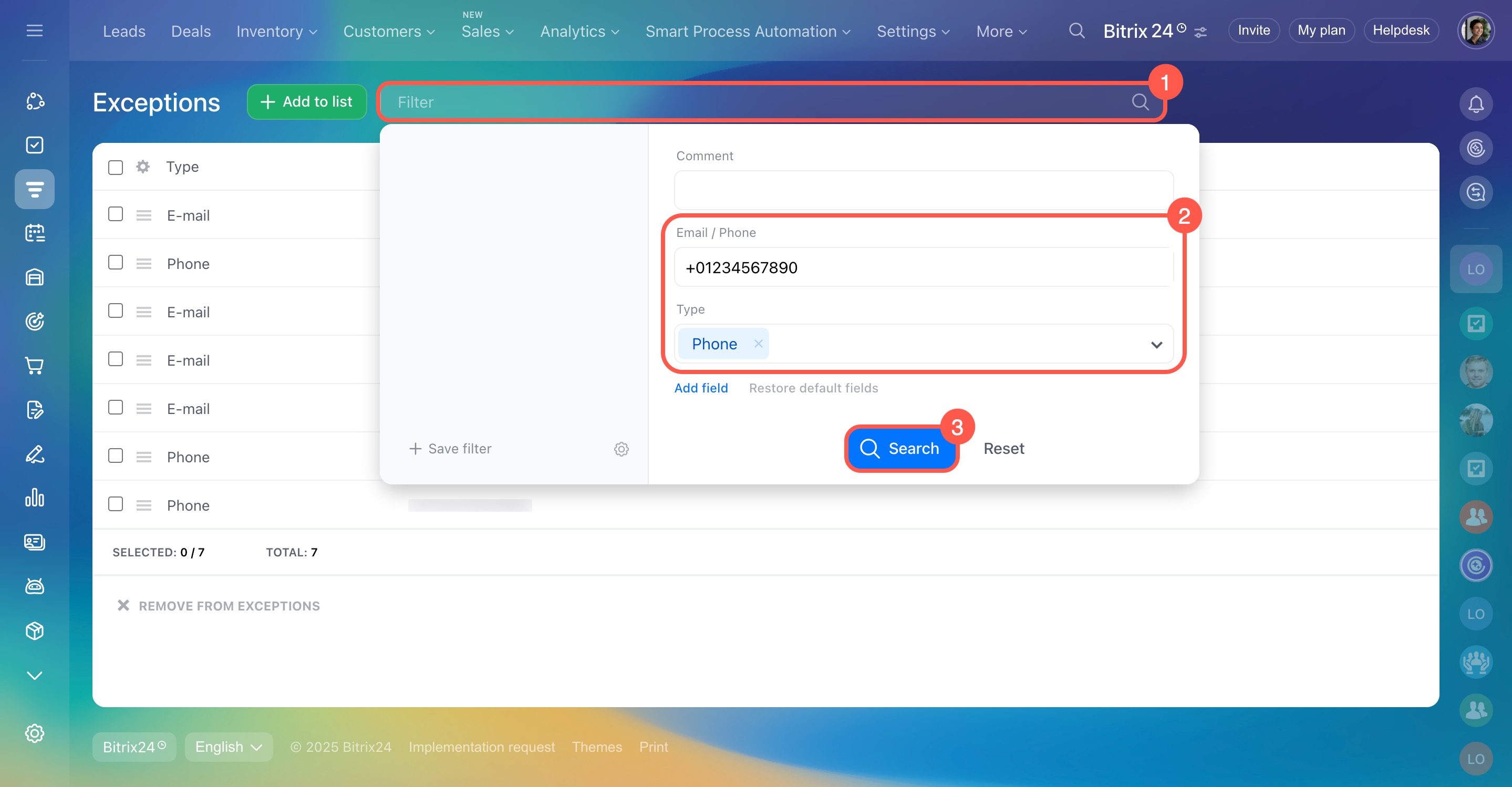Screen dimensions: 1512x787
Task: Click the Add field link
Action: (x=701, y=388)
